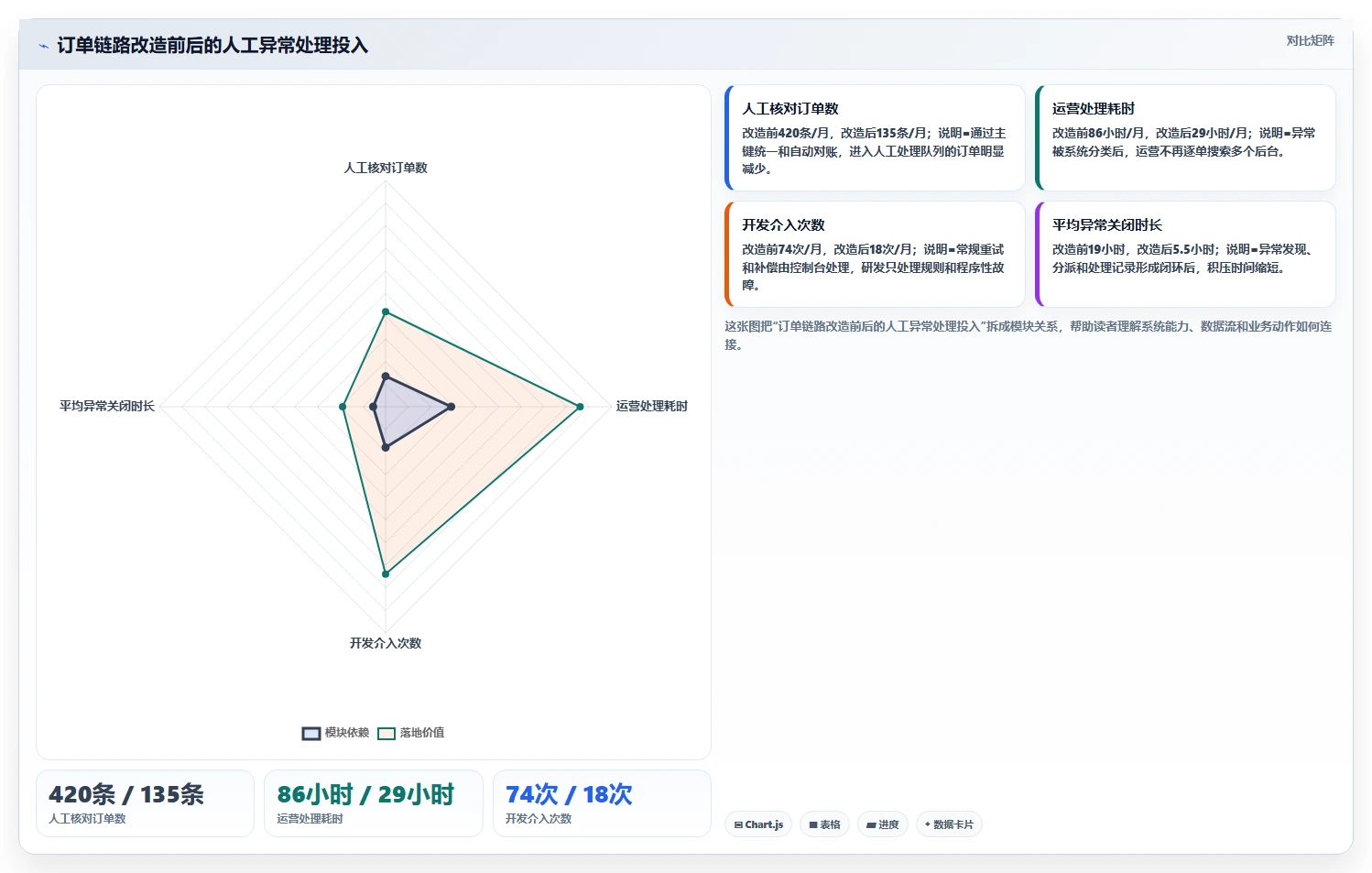Click the blue 模块依赖 legend color box
1372x873 pixels.
click(x=311, y=733)
